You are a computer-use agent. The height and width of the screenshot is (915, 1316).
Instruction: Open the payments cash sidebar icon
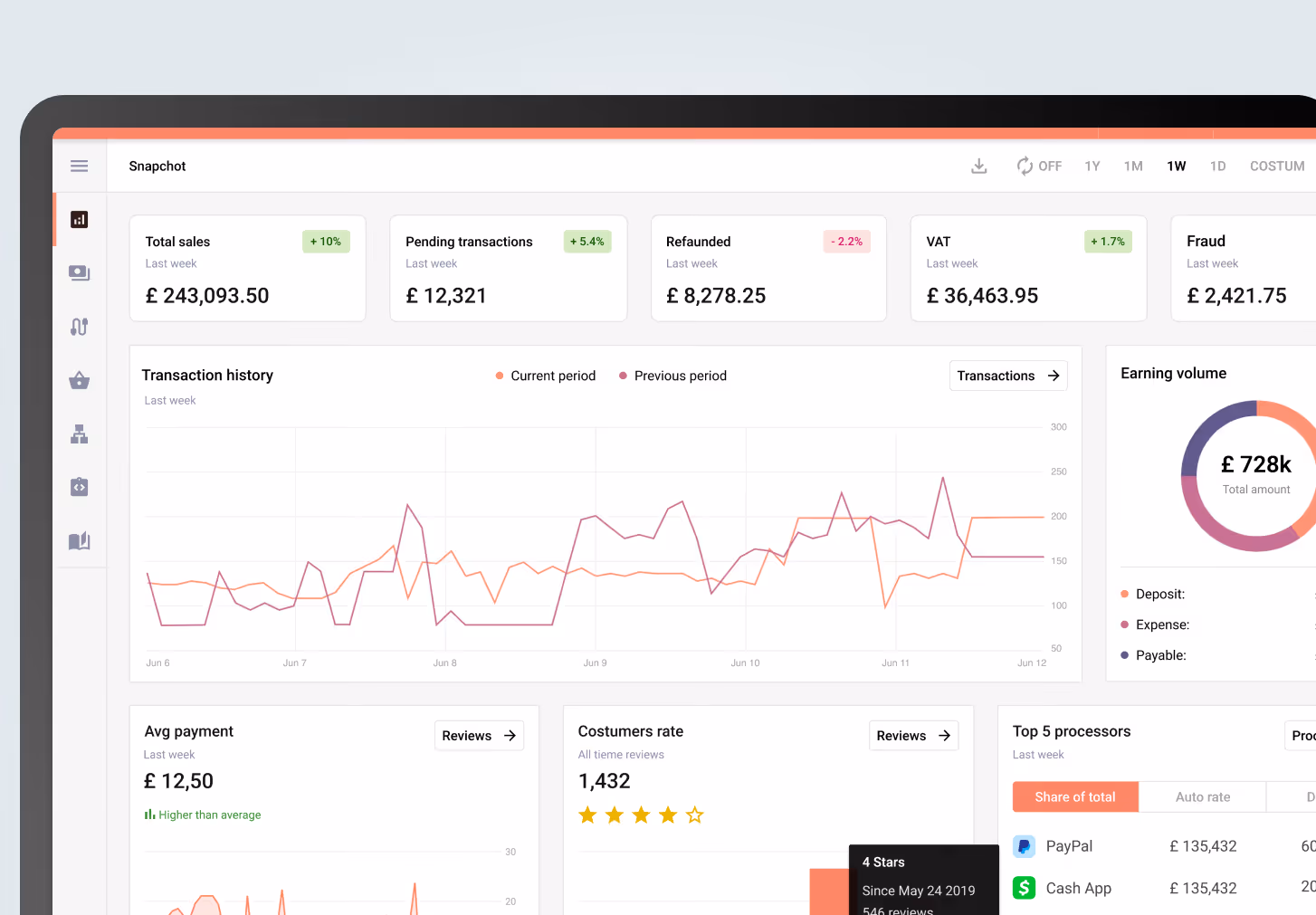coord(80,272)
